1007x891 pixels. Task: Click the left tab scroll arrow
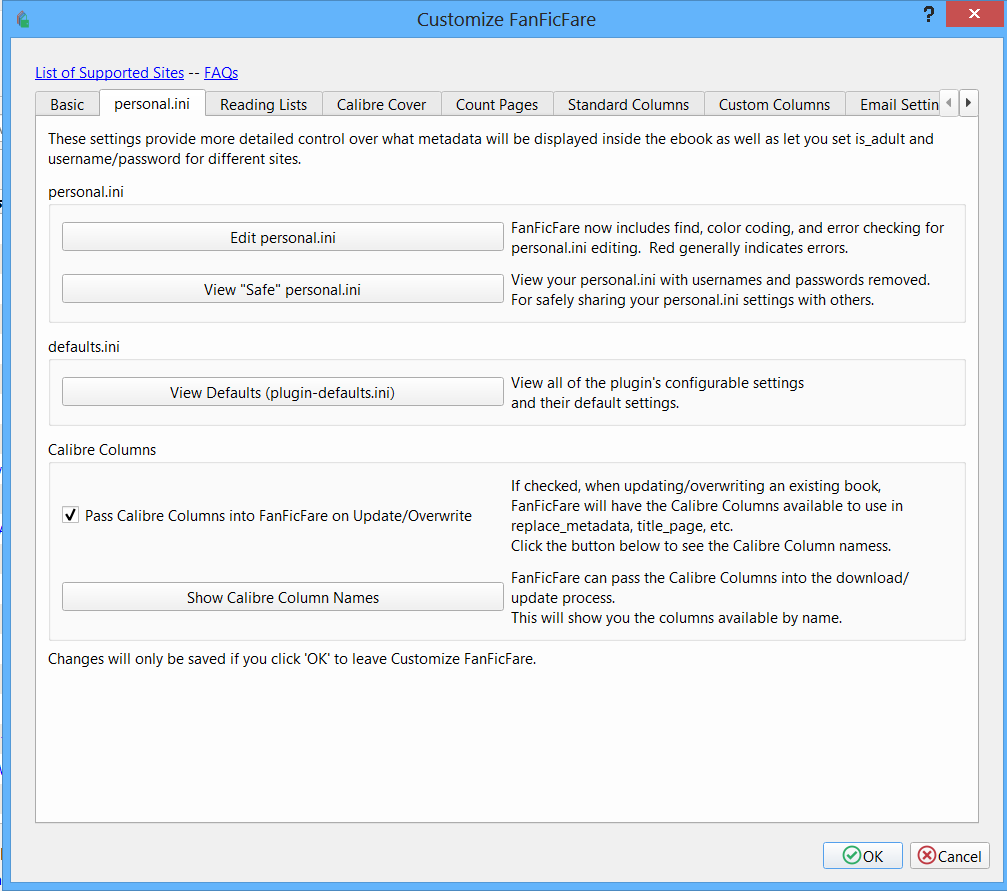click(x=949, y=103)
